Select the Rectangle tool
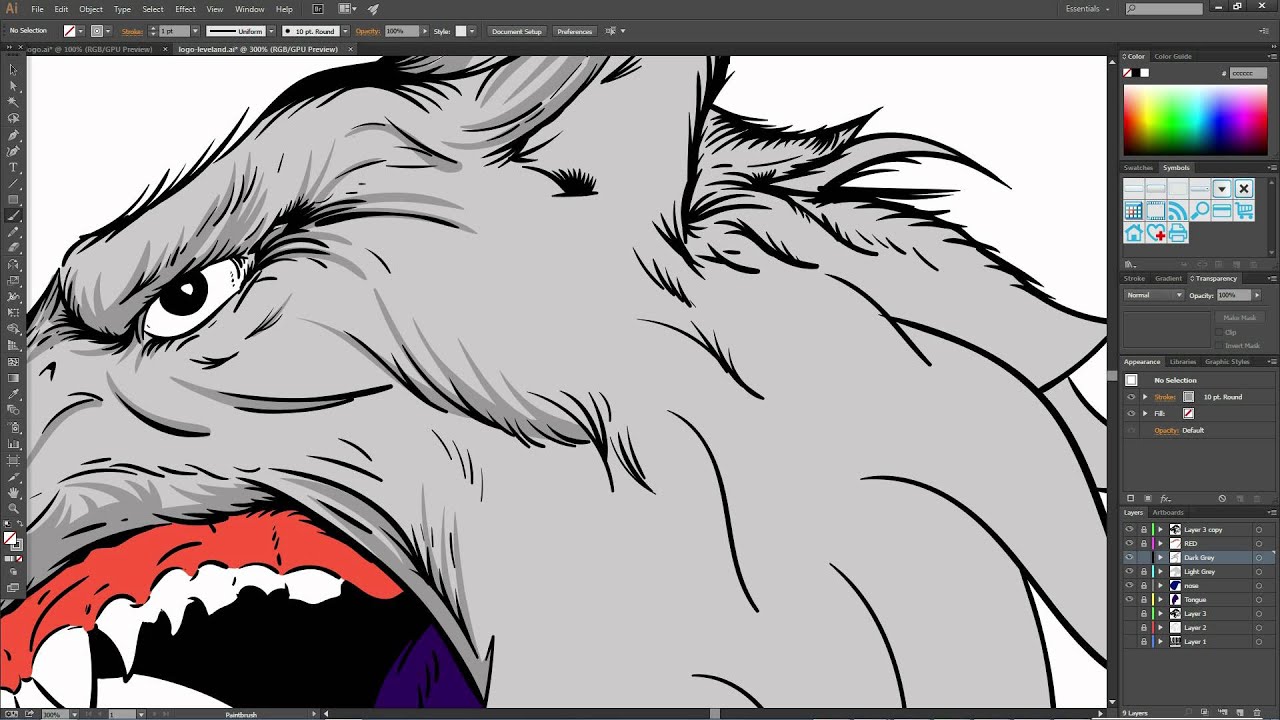The width and height of the screenshot is (1280, 720). 13,199
